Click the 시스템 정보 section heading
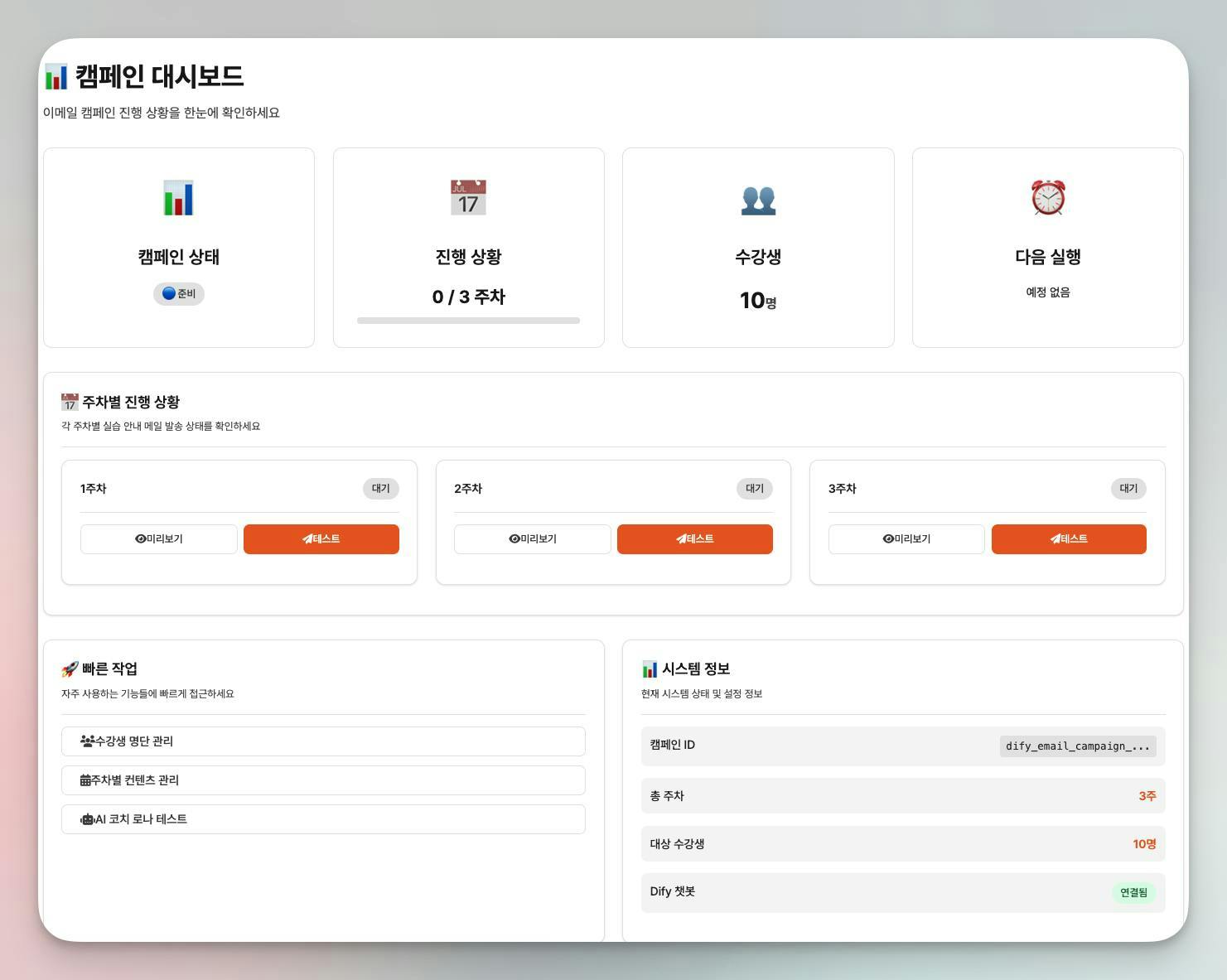1227x980 pixels. click(696, 669)
